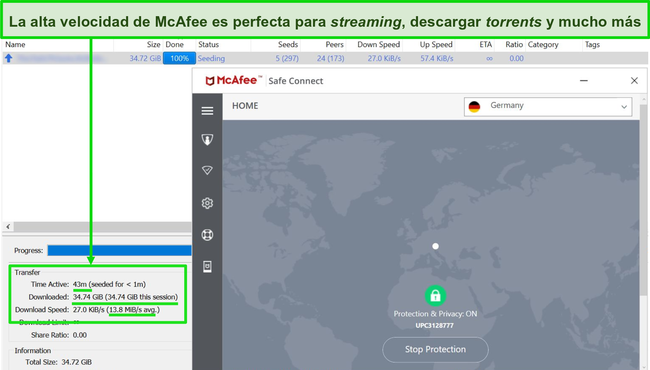650x370 pixels.
Task: Open the Wi-Fi shield icon in sidebar
Action: click(207, 170)
